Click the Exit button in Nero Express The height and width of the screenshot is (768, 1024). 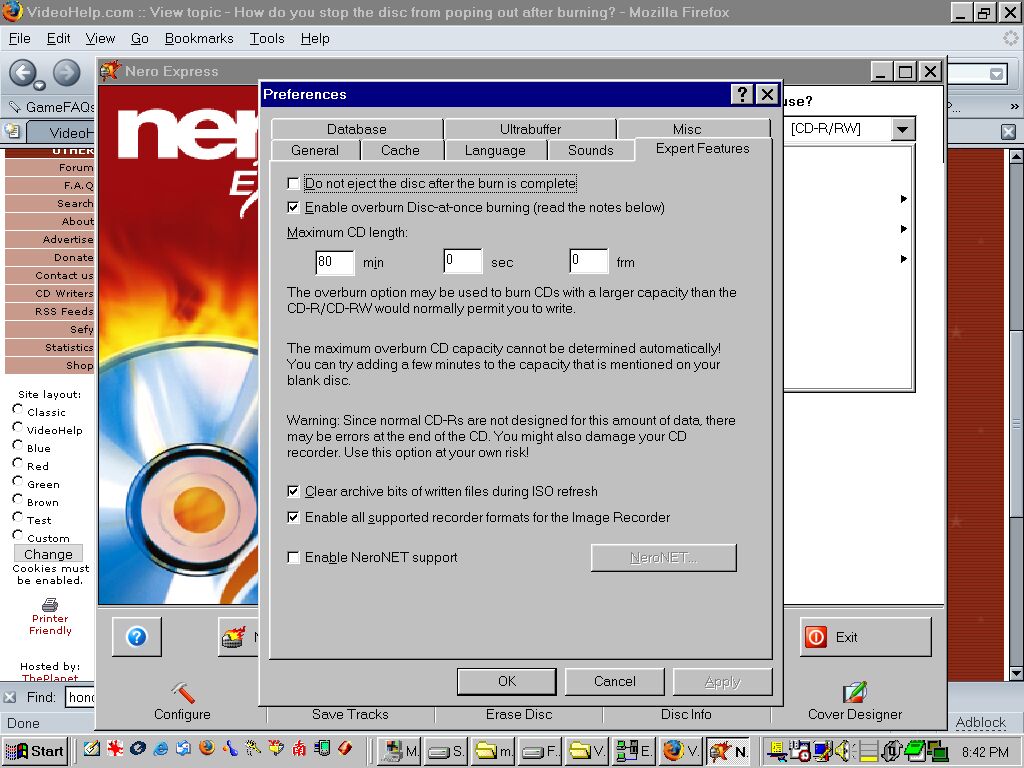(x=865, y=637)
